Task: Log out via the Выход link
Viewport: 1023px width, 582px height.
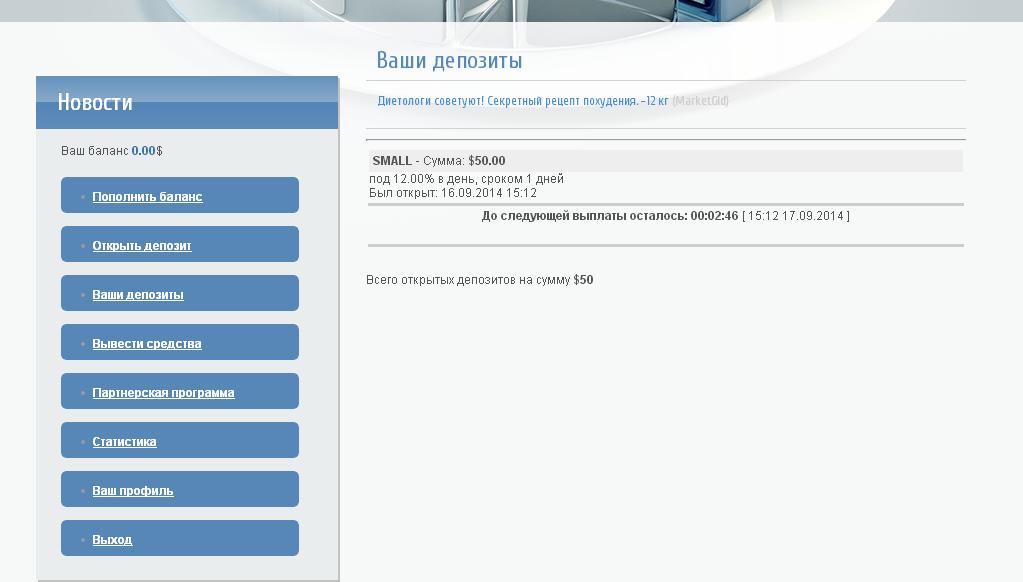Action: click(x=112, y=539)
